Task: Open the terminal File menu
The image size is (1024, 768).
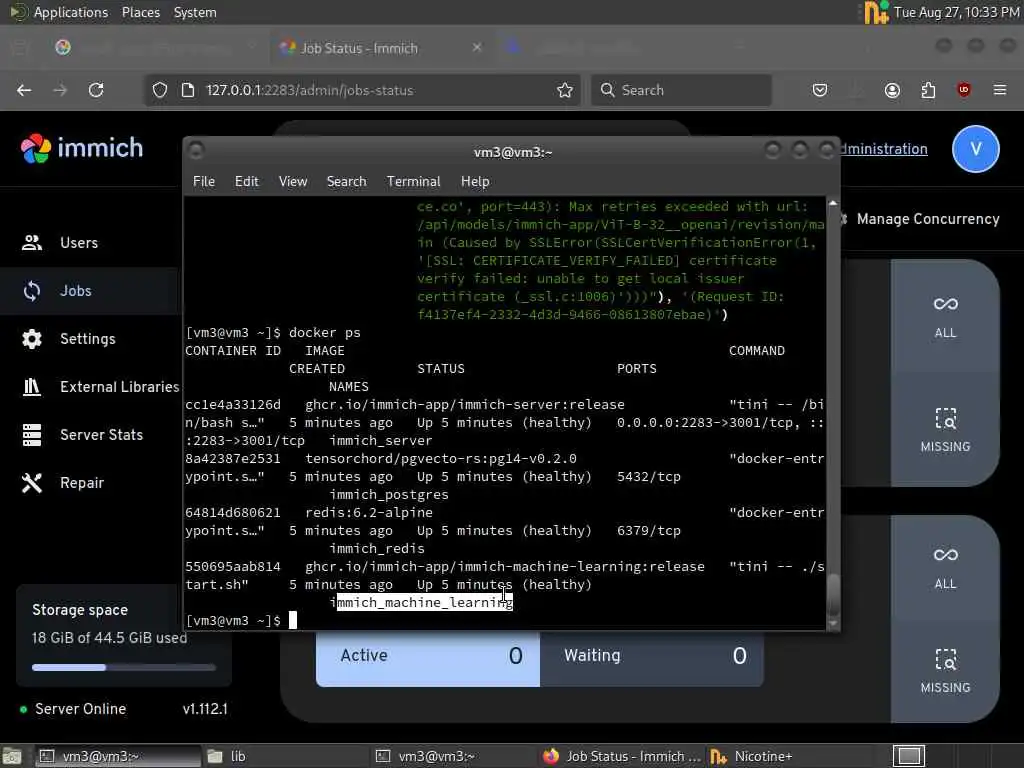Action: click(x=204, y=182)
